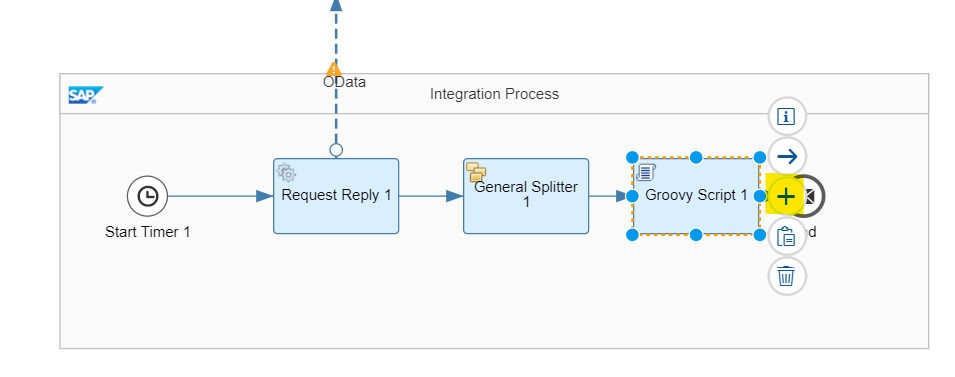Click the arrow from Start Timer to Request Reply
This screenshot has height=377, width=955.
click(220, 196)
